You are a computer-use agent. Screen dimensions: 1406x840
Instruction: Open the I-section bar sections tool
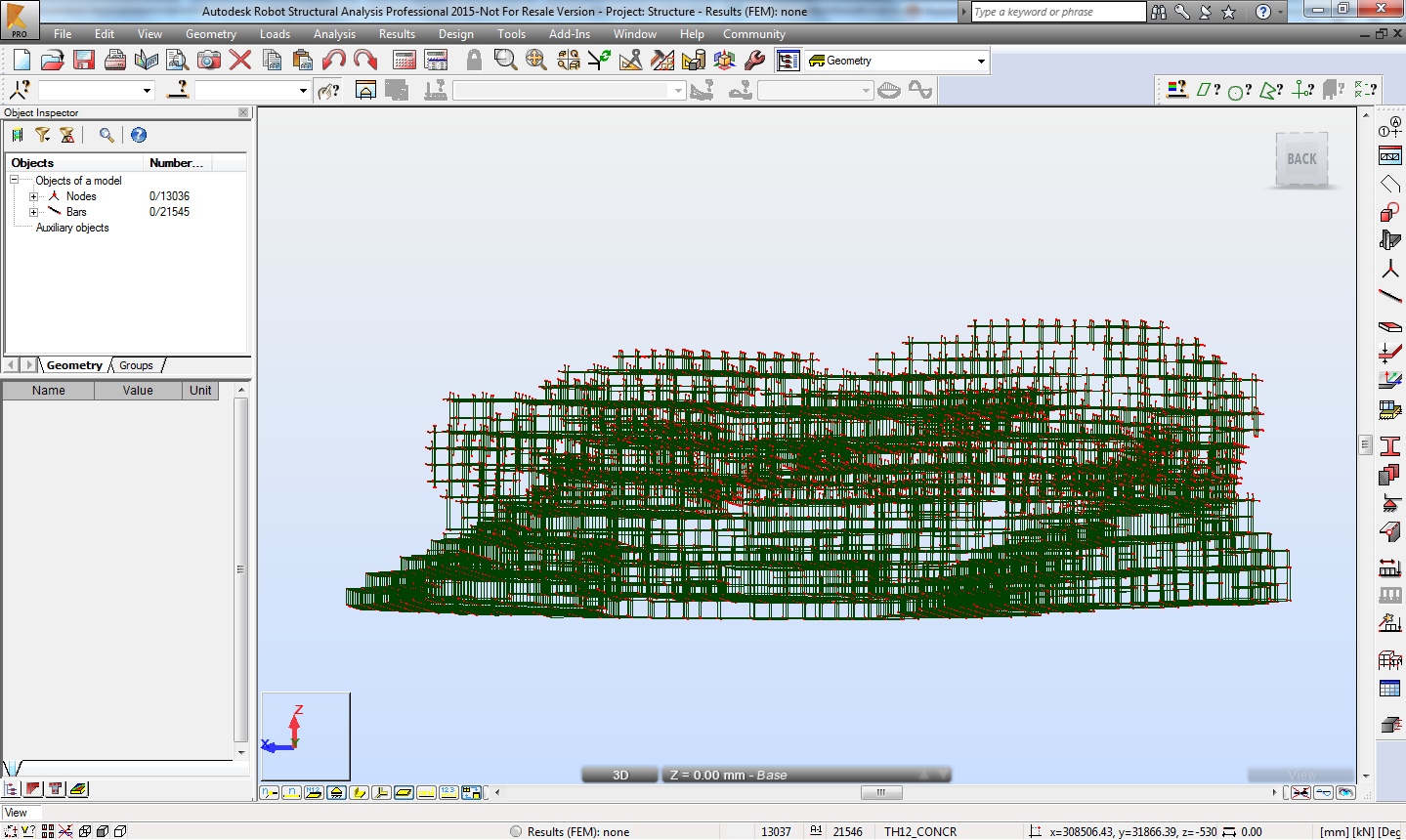pos(1390,445)
